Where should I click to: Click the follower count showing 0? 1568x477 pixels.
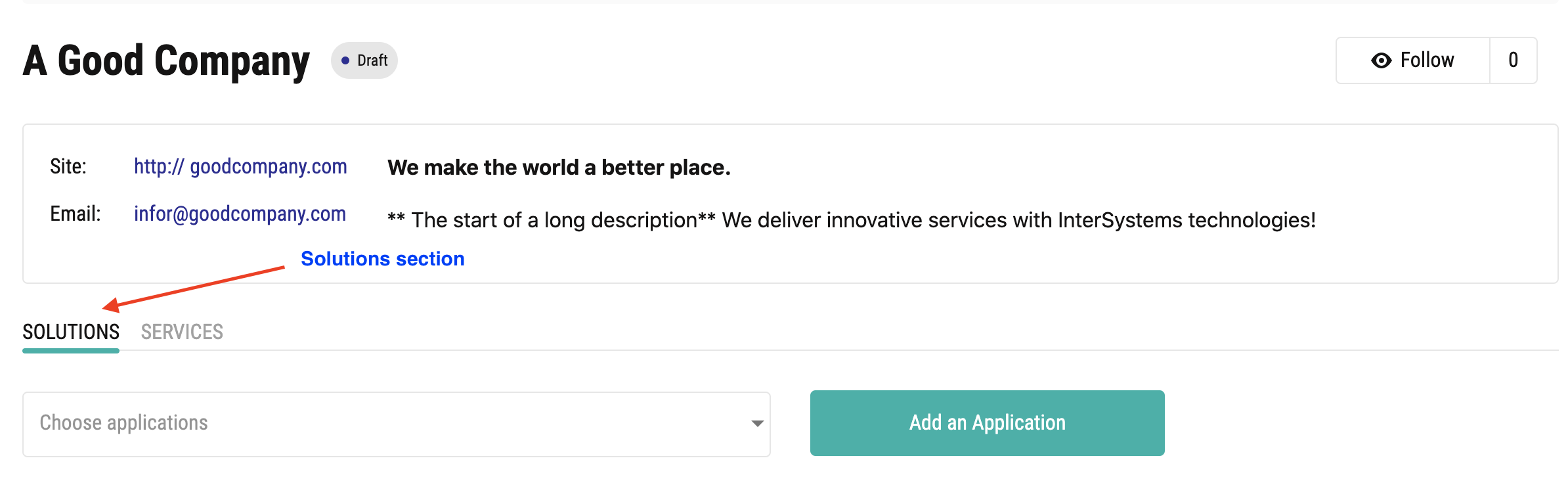point(1514,60)
